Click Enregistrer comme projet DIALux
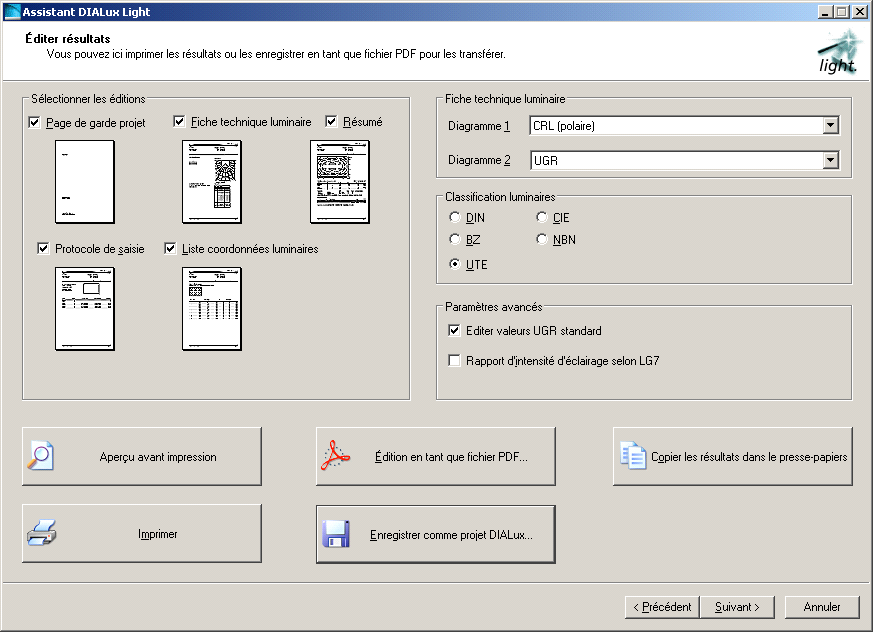This screenshot has height=632, width=873. click(x=436, y=535)
